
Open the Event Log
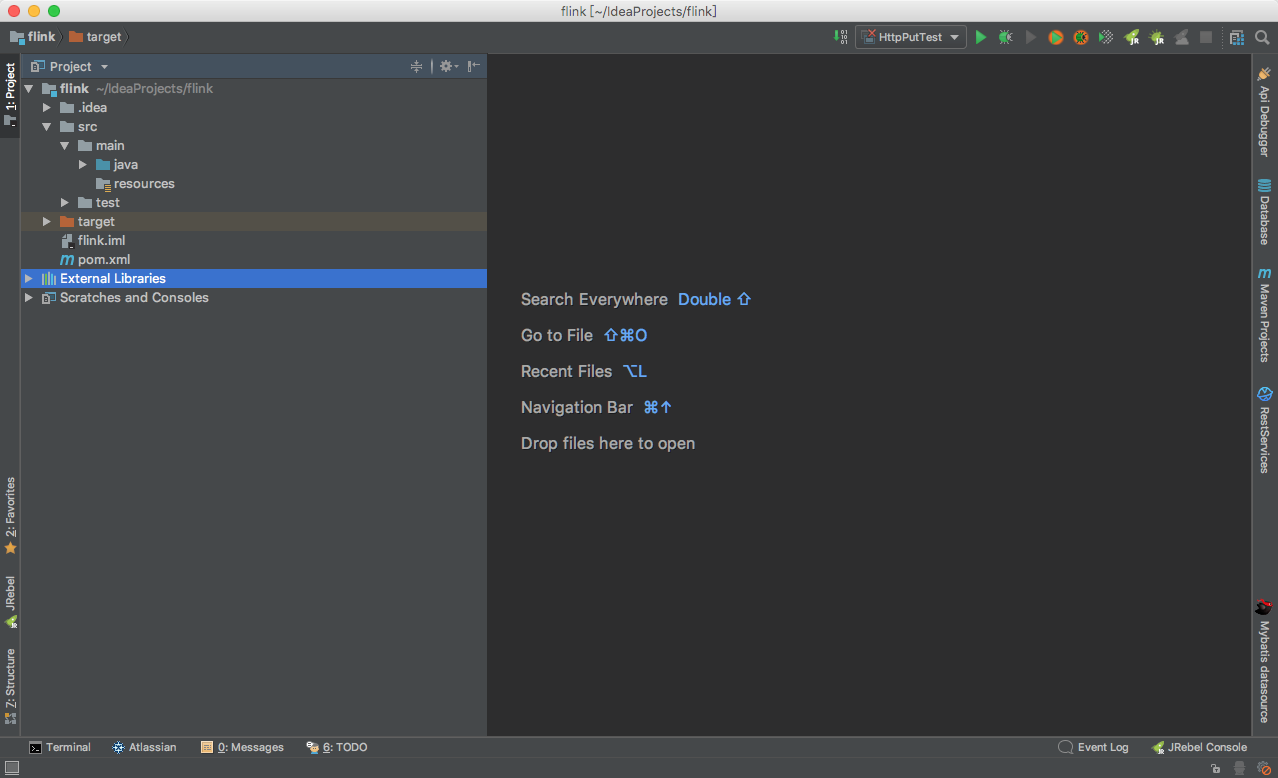click(1093, 747)
